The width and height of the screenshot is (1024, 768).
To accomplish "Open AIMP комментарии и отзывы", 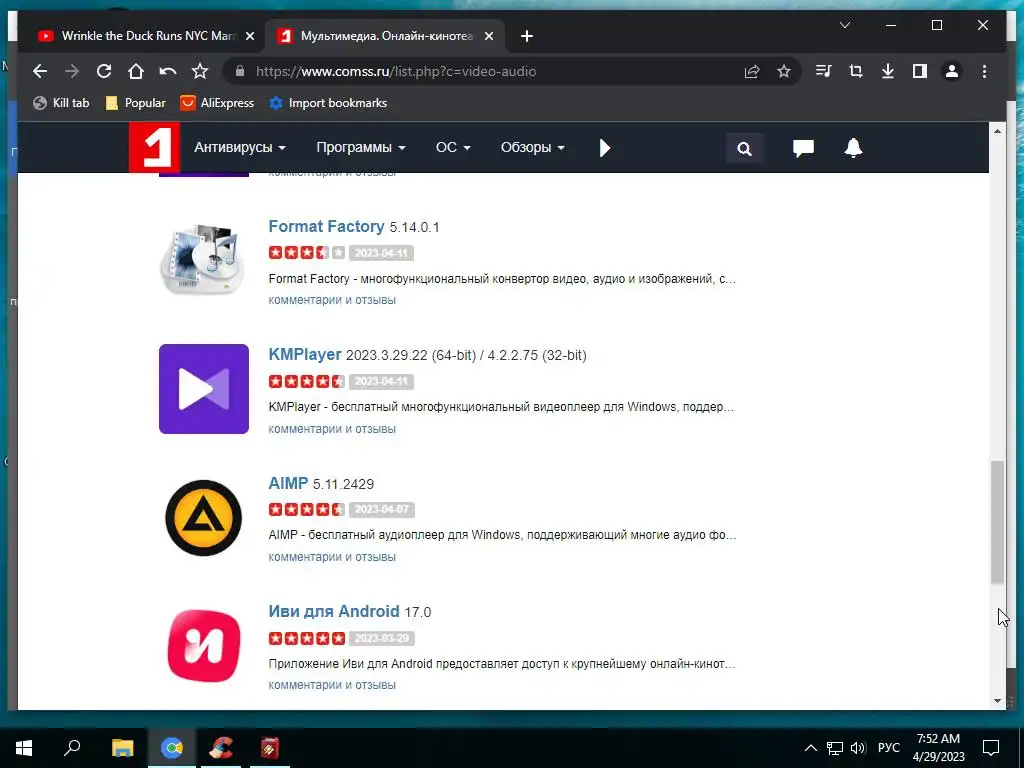I will pyautogui.click(x=332, y=556).
